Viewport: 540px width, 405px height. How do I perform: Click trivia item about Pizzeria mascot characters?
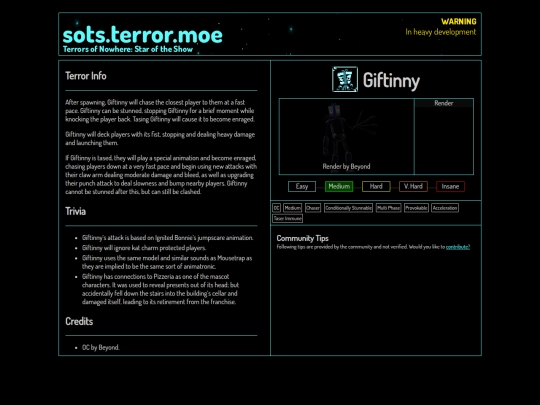tap(160, 289)
